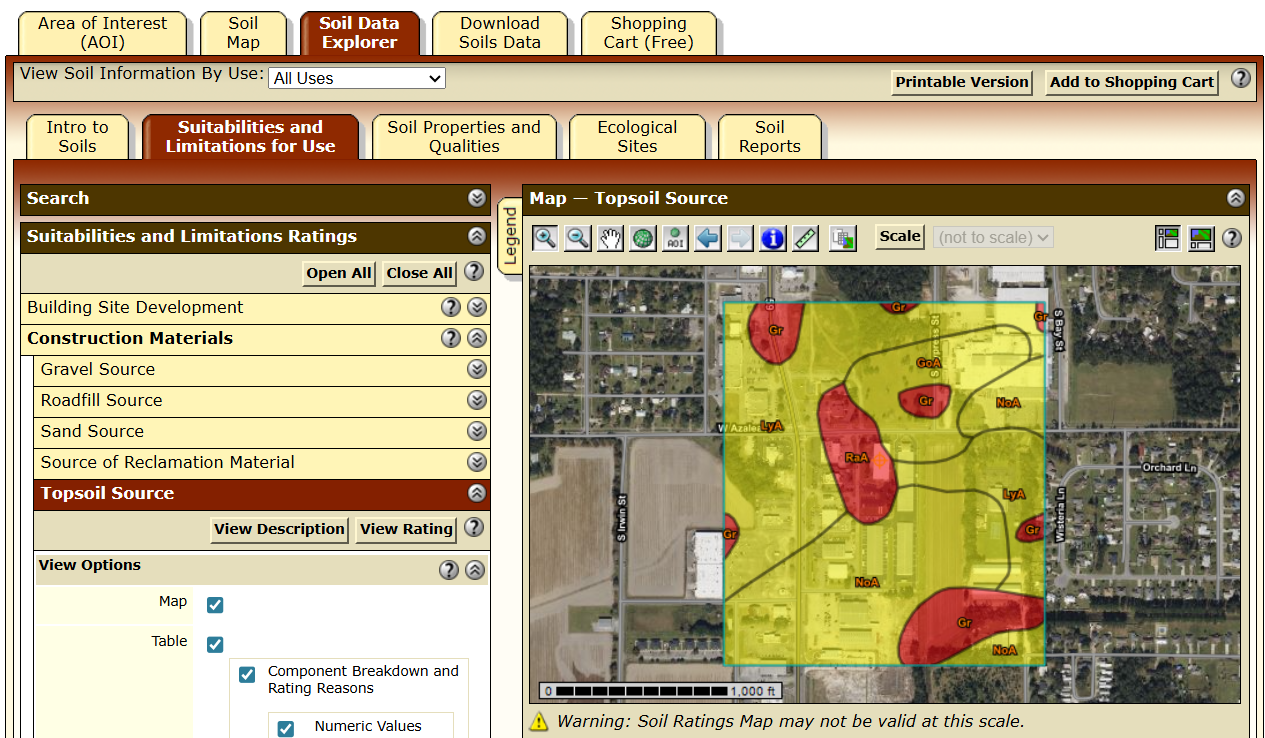Open the vertical Legend side tab
Screen dimensions: 1265x738
coord(509,236)
